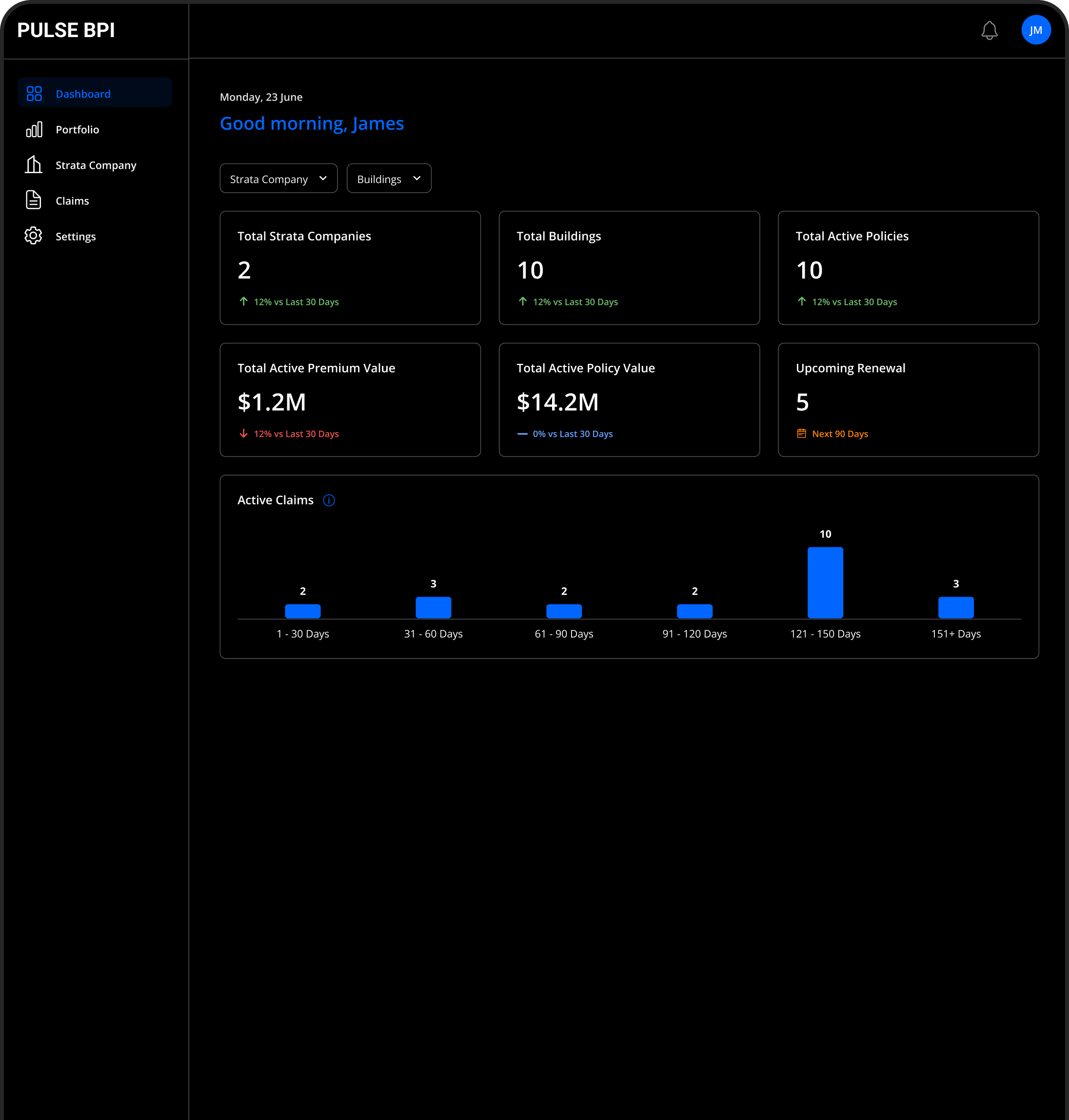1069x1120 pixels.
Task: Open the Strata Company filter dropdown
Action: 278,179
